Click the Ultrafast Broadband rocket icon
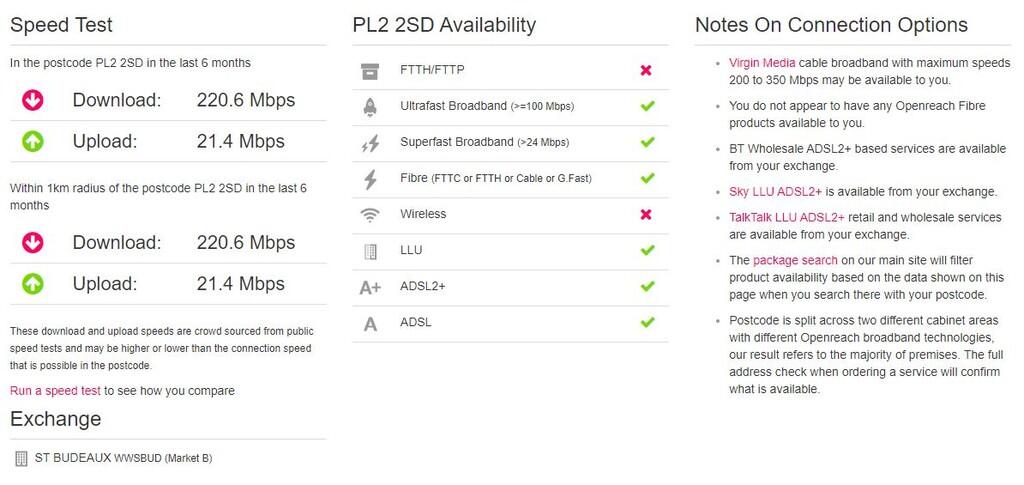The width and height of the screenshot is (1024, 485). tap(370, 107)
